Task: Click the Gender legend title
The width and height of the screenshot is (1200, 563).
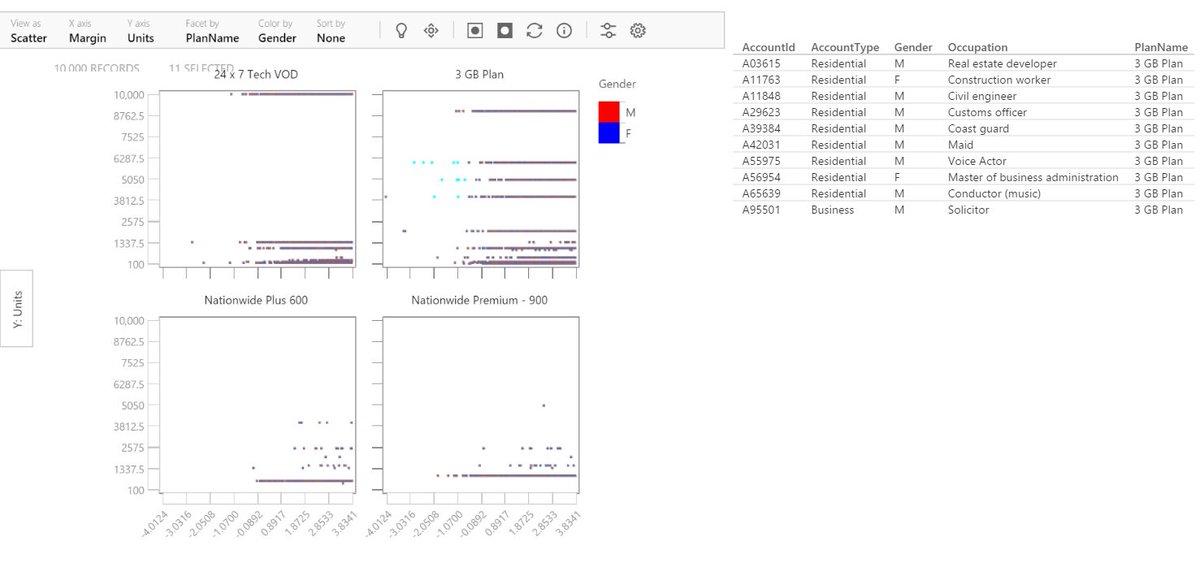Action: (x=617, y=84)
